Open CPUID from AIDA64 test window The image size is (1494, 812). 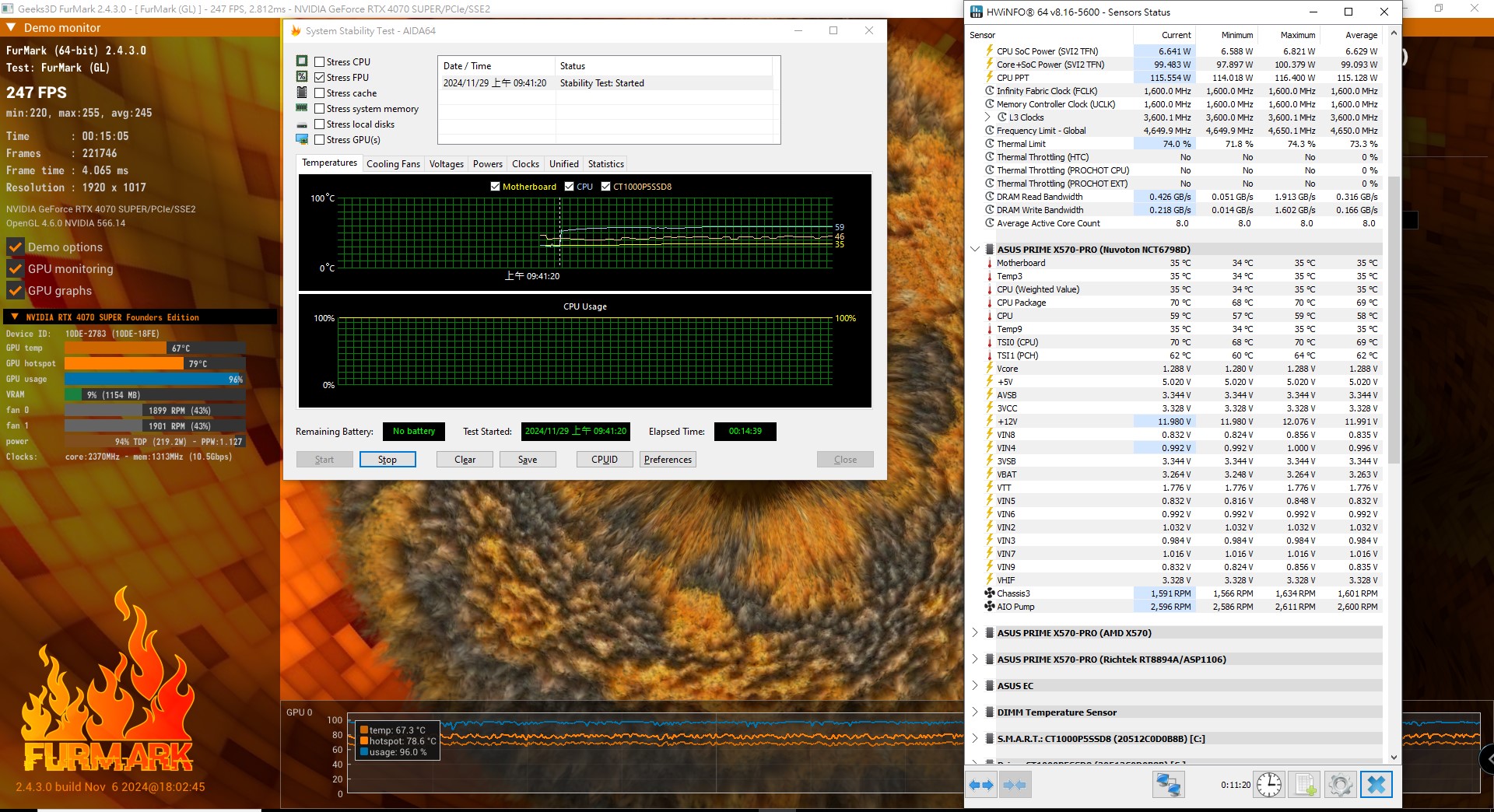(605, 460)
